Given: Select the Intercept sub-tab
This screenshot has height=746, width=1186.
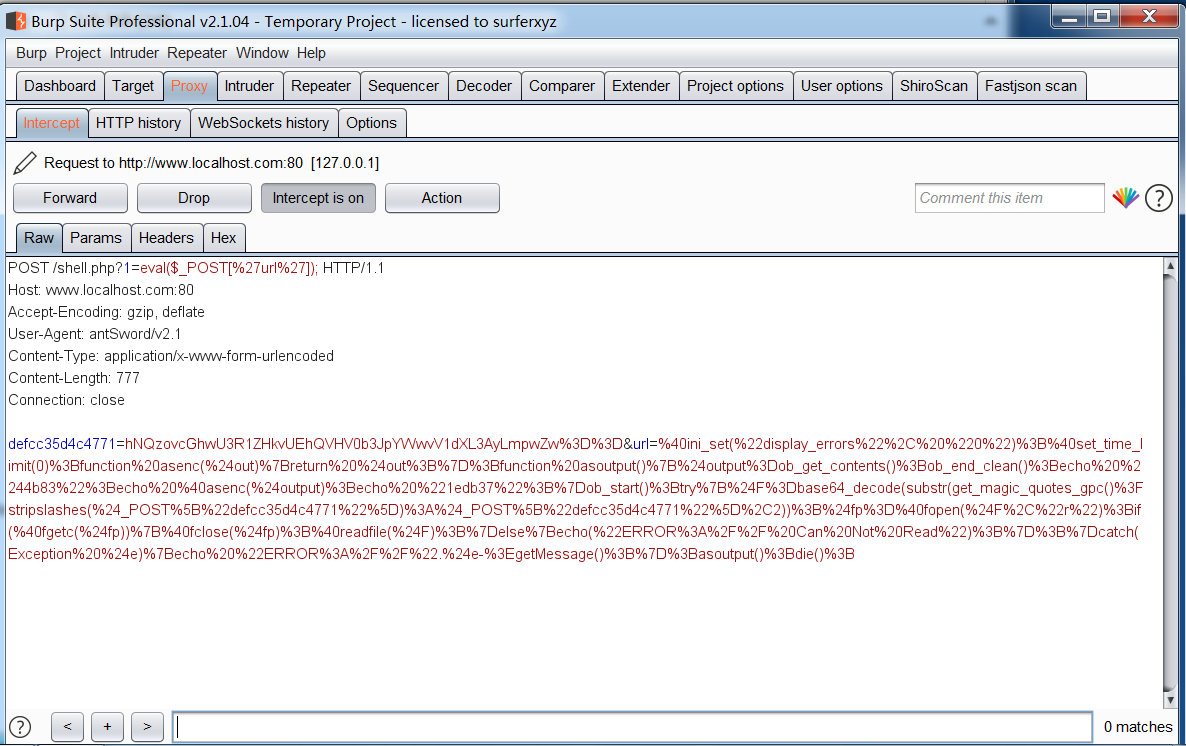Looking at the screenshot, I should [51, 123].
